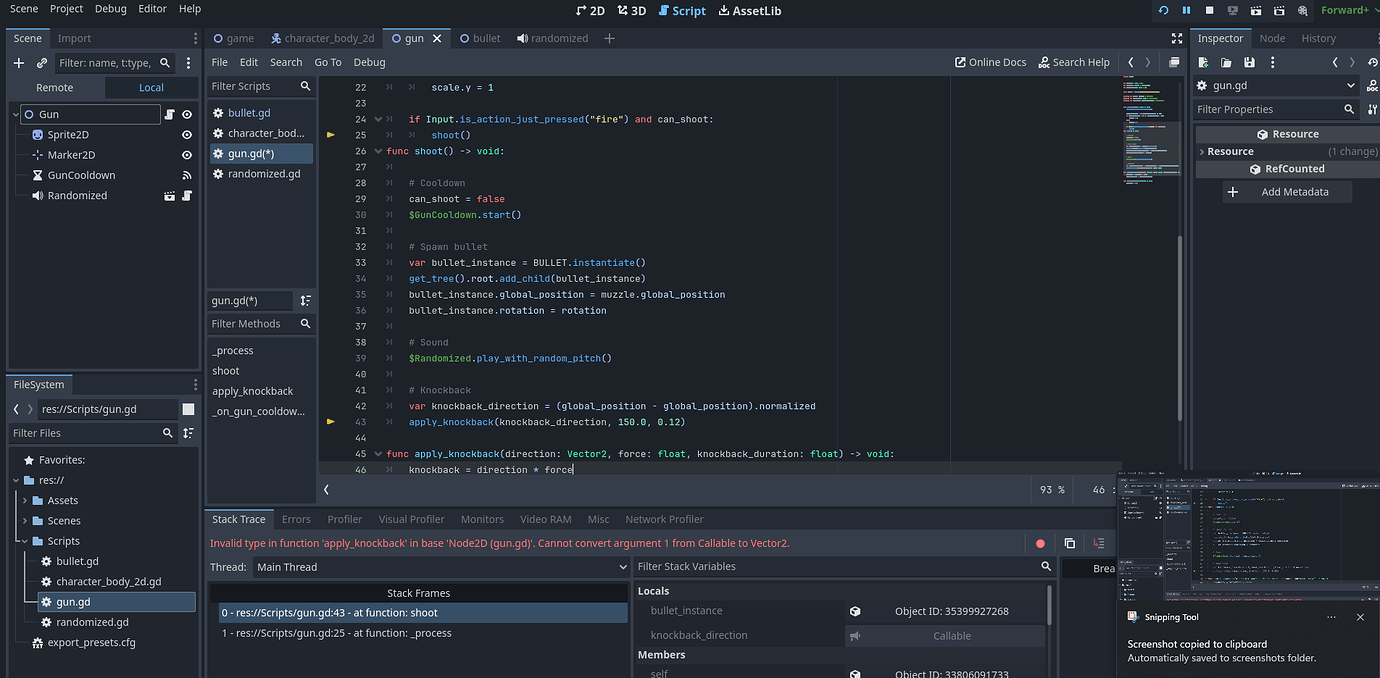Restart the running scene

click(1163, 10)
